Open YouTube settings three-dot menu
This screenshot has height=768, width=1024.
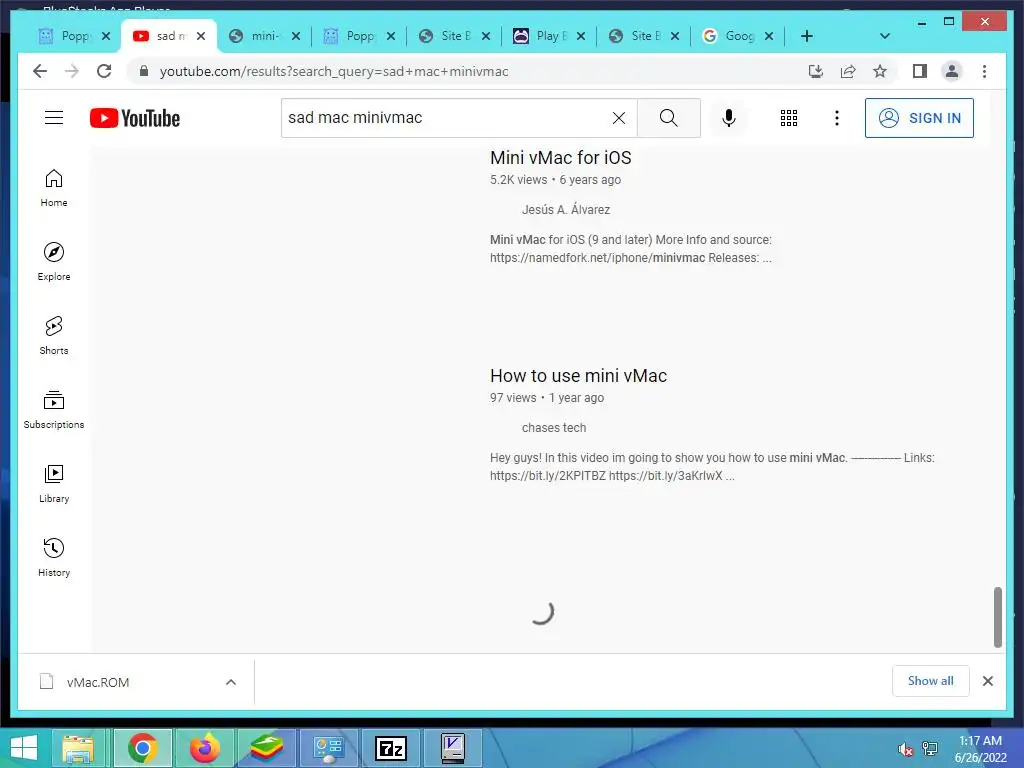click(837, 118)
